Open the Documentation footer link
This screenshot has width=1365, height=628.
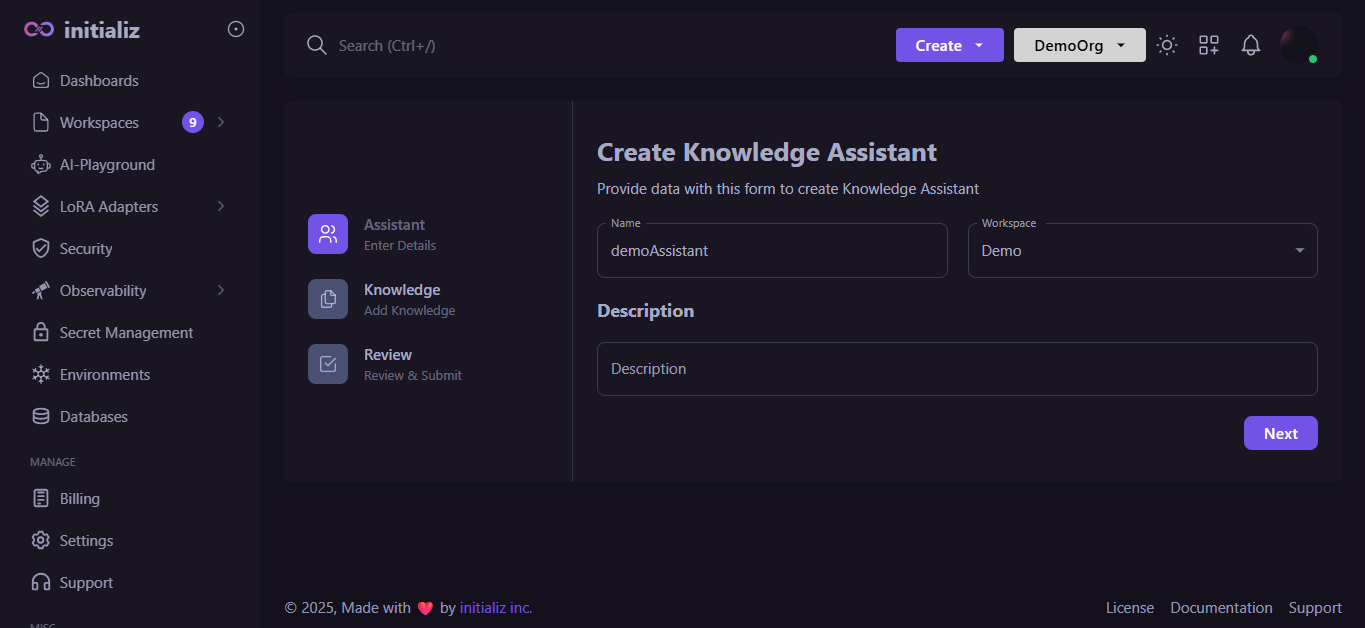click(1221, 608)
